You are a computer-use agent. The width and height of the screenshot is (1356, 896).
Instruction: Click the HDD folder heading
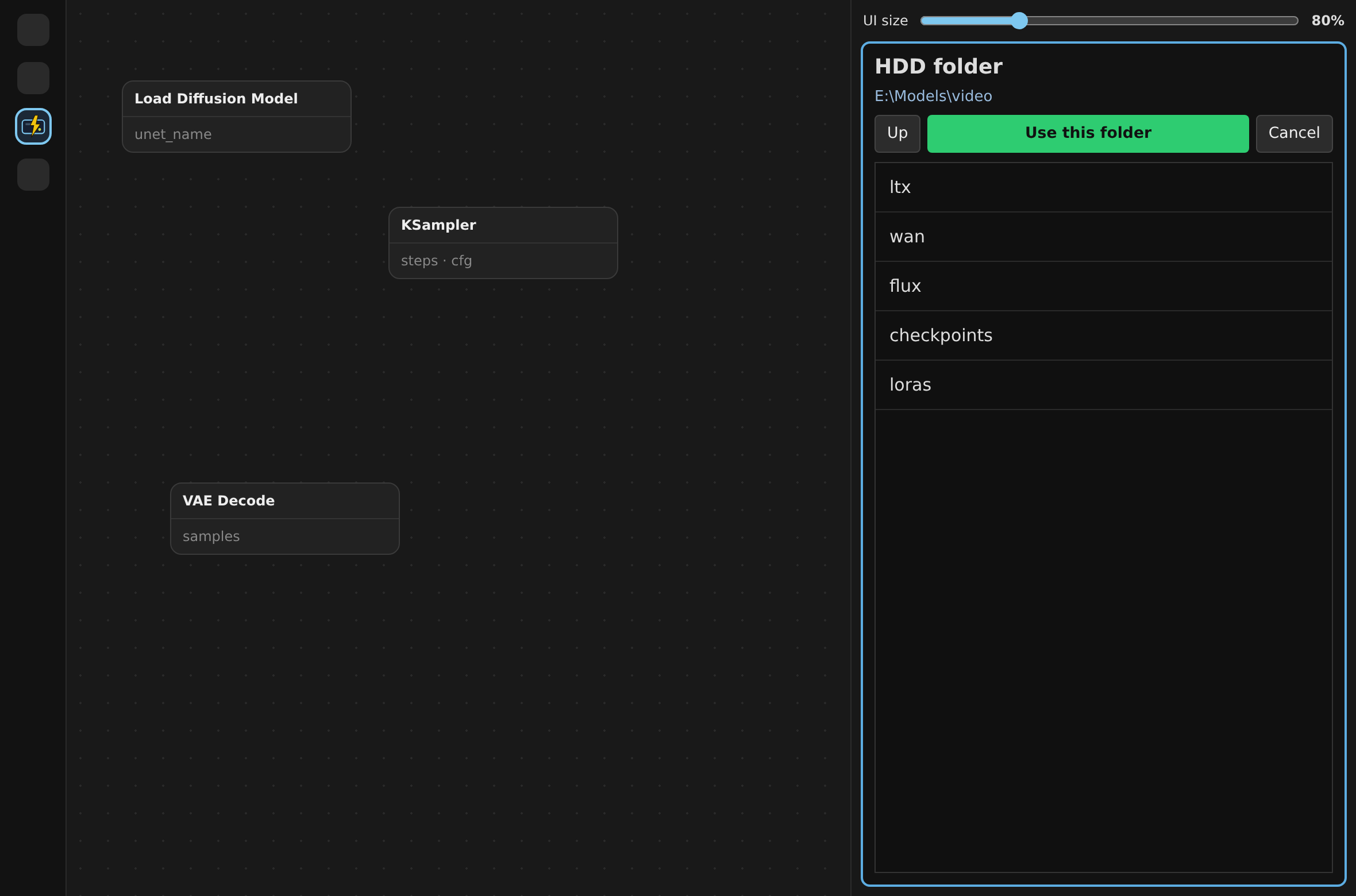pyautogui.click(x=938, y=67)
